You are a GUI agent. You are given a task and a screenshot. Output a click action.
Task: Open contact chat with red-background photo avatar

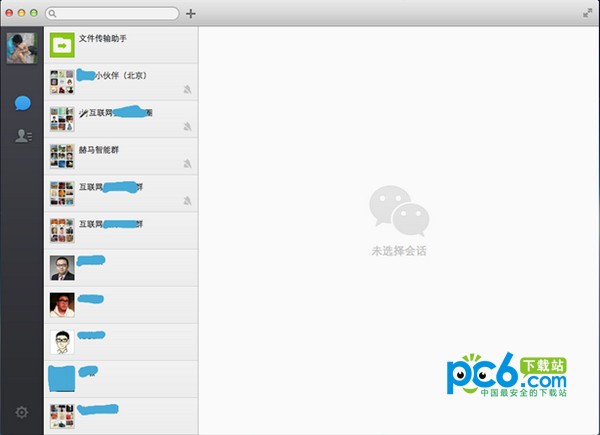tap(121, 305)
